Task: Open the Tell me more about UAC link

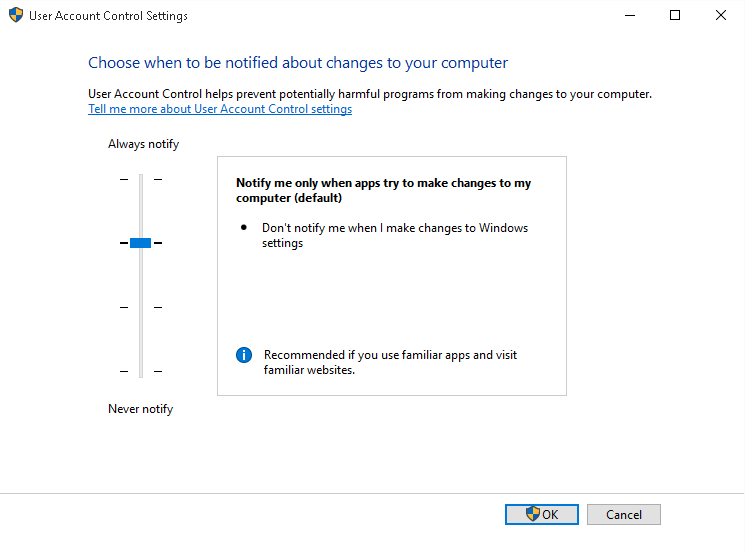Action: coord(220,109)
